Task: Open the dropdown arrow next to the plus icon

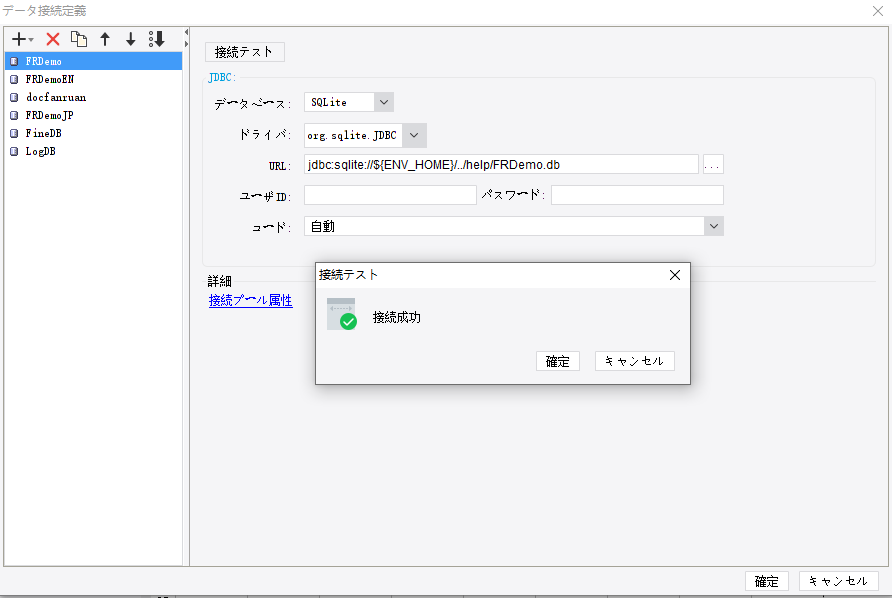Action: [x=31, y=39]
